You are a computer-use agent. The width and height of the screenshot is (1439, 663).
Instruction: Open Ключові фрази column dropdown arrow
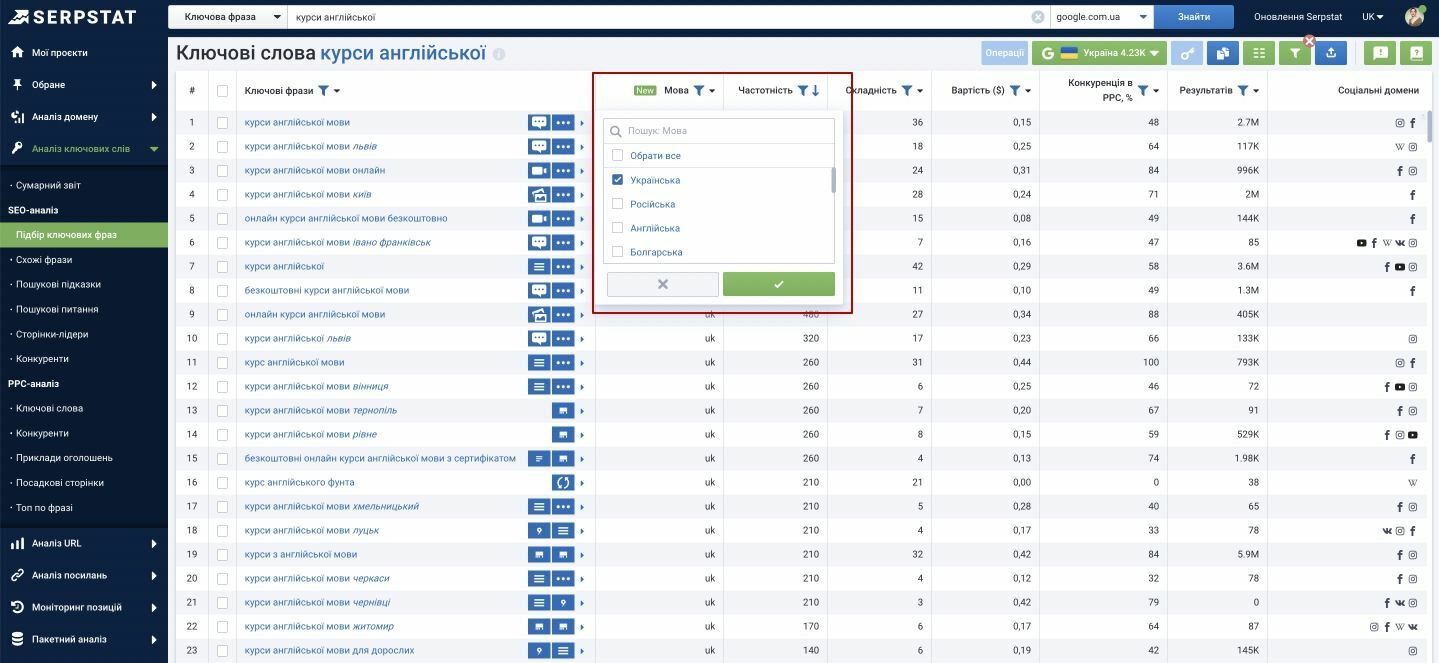point(337,91)
